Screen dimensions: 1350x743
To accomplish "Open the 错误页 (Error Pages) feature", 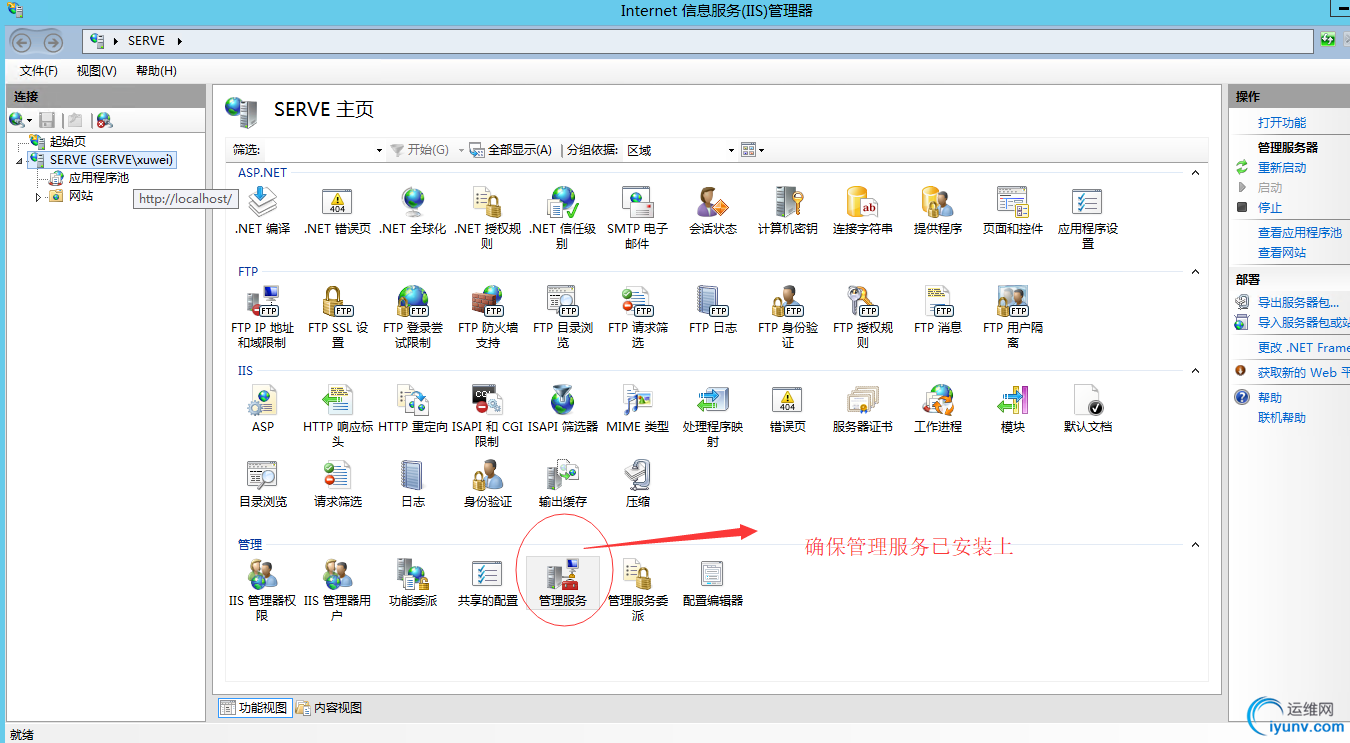I will point(788,404).
